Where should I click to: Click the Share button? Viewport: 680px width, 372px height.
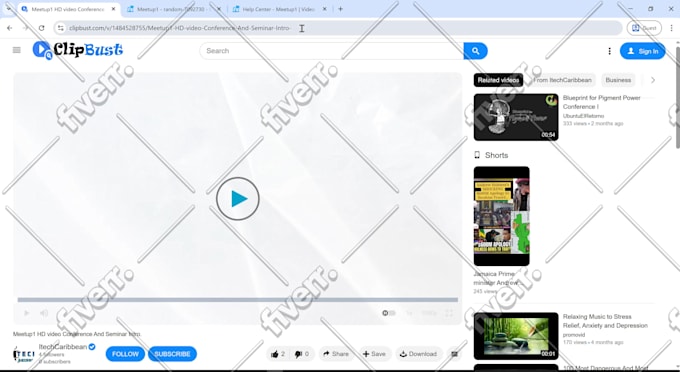pos(336,354)
